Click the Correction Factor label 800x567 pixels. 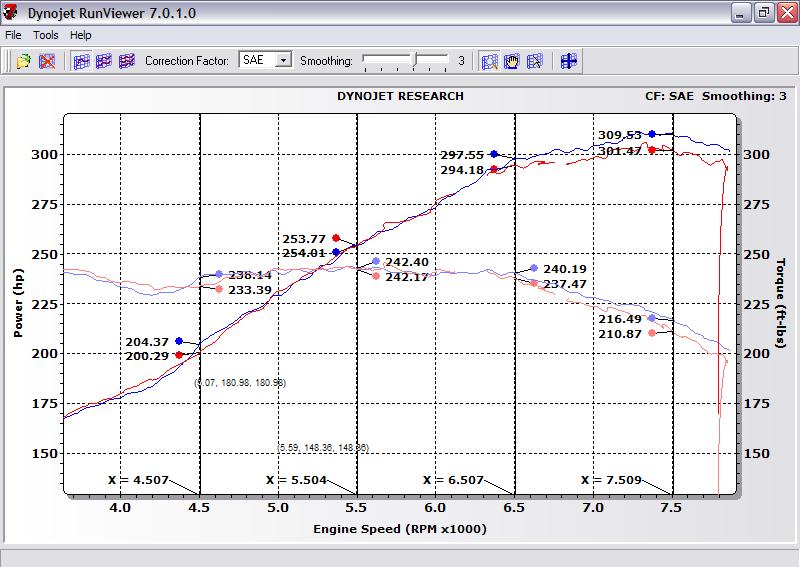pos(187,61)
